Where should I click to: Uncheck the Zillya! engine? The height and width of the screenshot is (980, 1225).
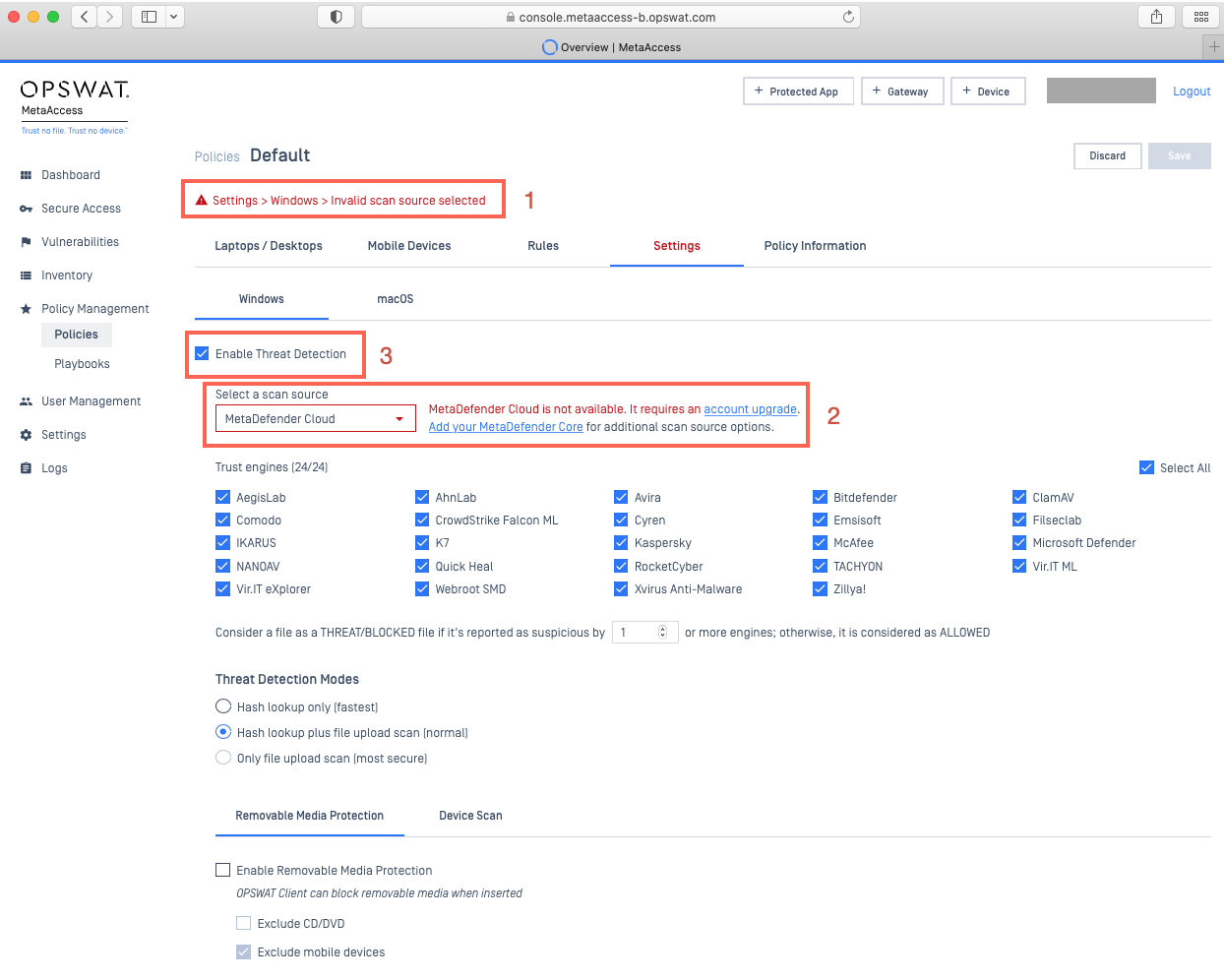click(x=820, y=588)
